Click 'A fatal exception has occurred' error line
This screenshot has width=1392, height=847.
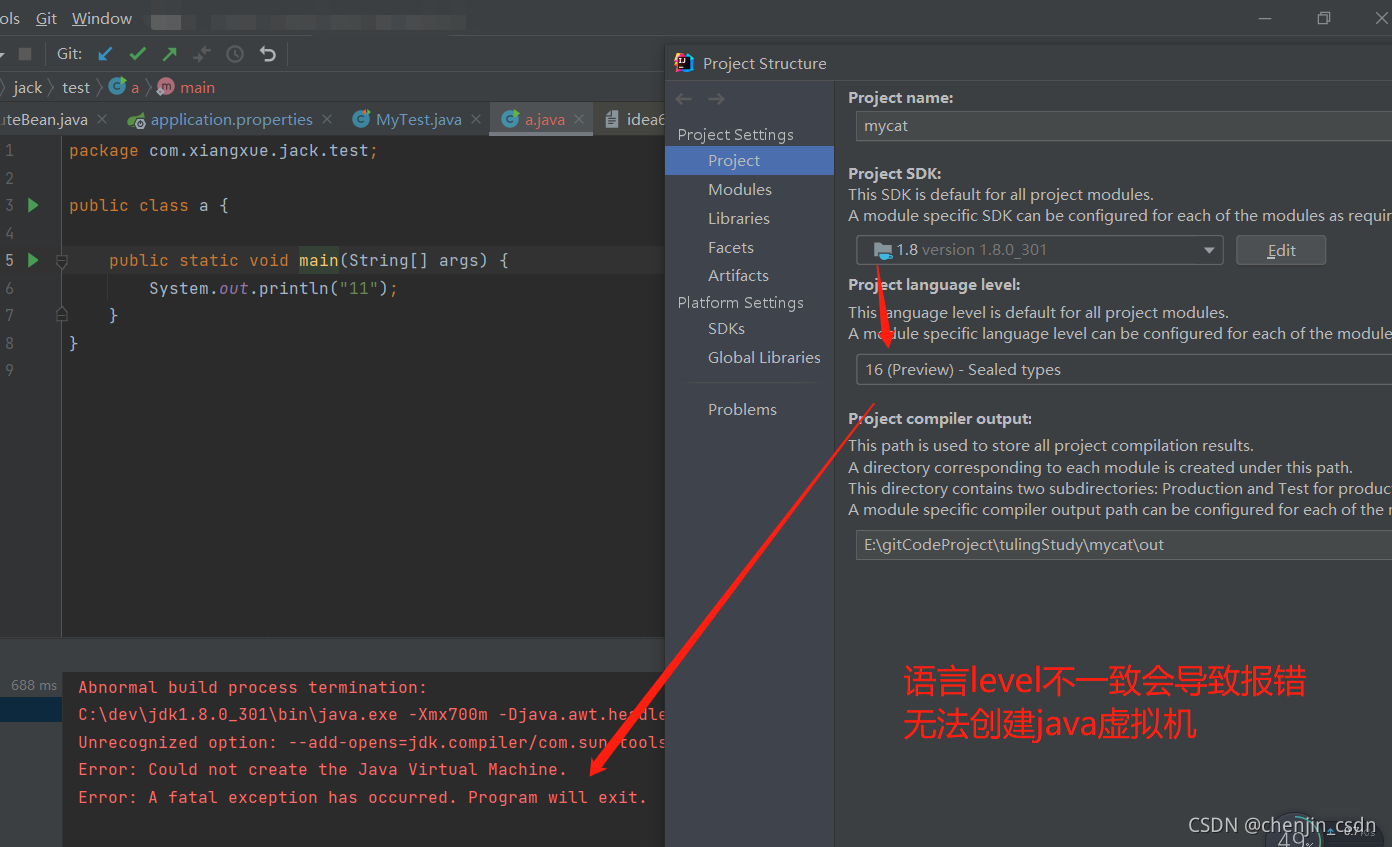(362, 797)
